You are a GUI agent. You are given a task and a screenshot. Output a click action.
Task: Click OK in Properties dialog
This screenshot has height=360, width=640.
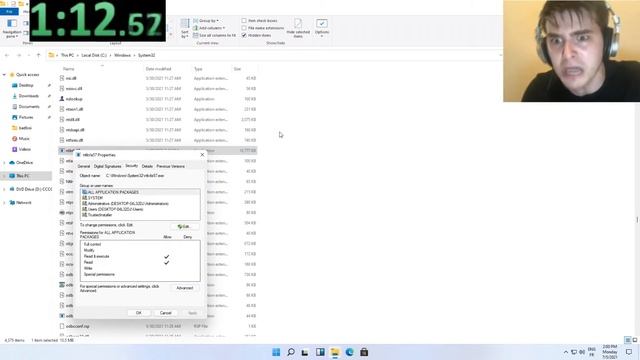(138, 313)
